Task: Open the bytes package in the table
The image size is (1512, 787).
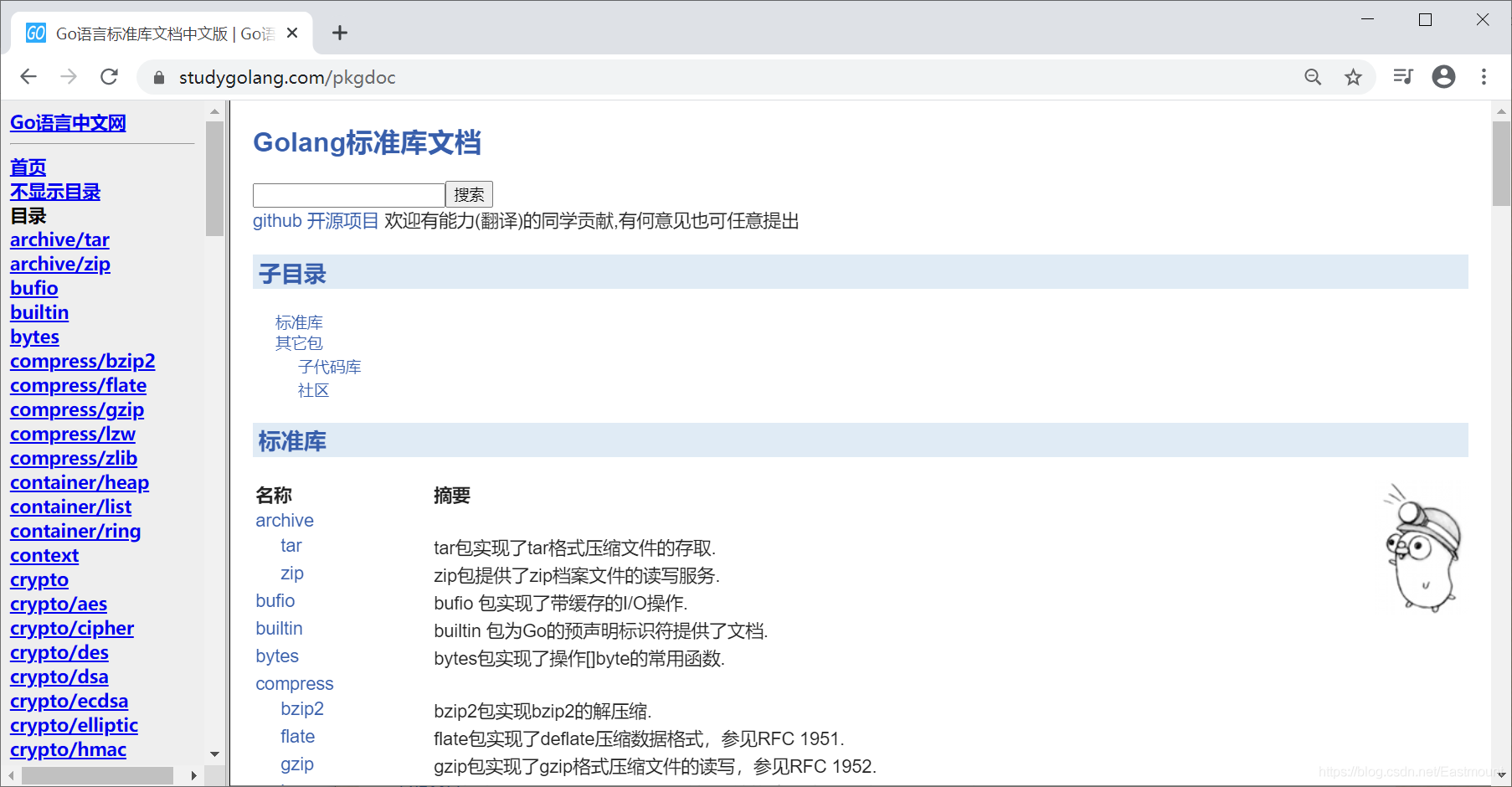Action: (x=277, y=656)
